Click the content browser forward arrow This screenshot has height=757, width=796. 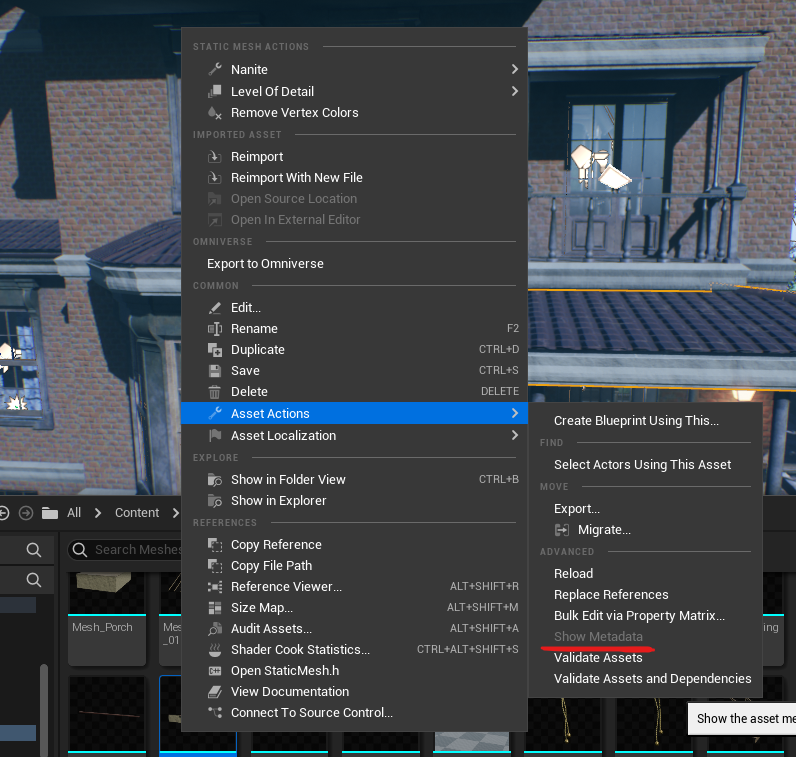click(x=26, y=513)
